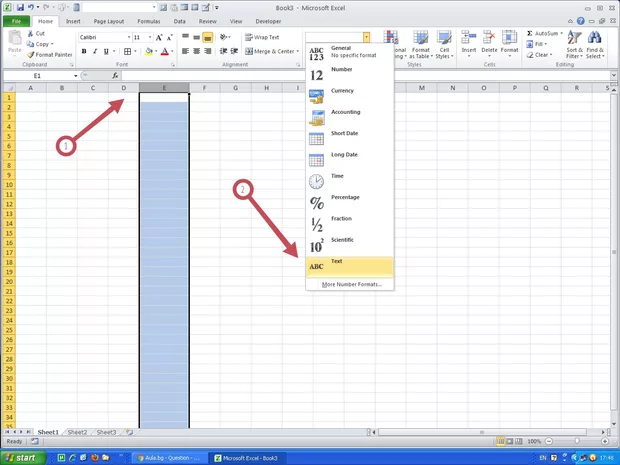Click the Borders icon in Font group

pos(127,51)
